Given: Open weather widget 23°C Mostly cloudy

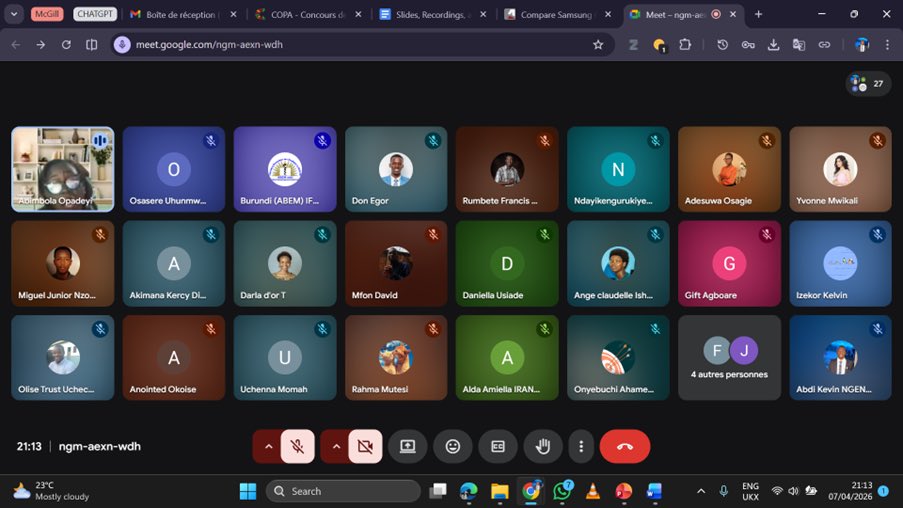Looking at the screenshot, I should 51,491.
